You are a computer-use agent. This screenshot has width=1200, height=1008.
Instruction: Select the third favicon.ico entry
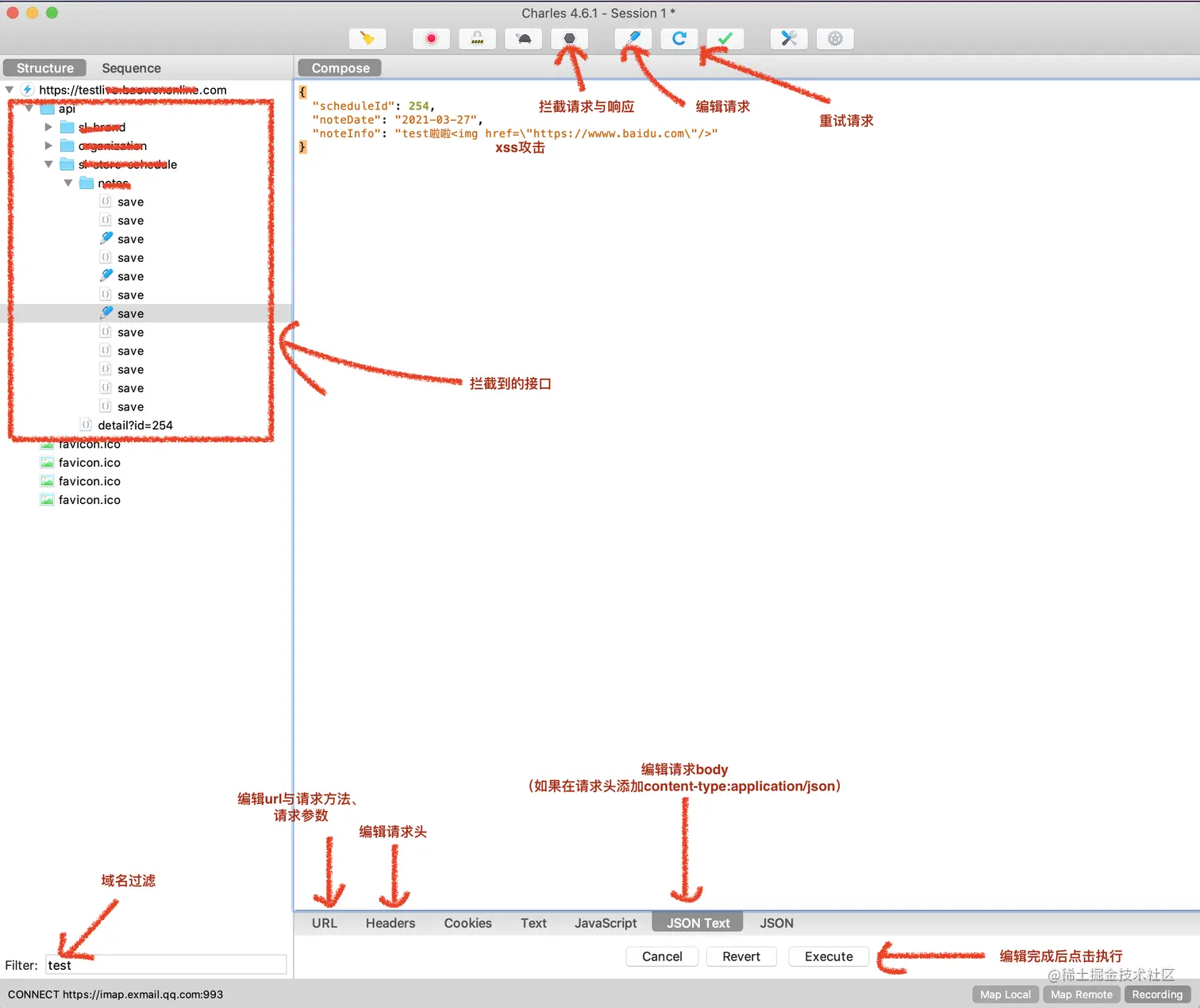coord(90,481)
